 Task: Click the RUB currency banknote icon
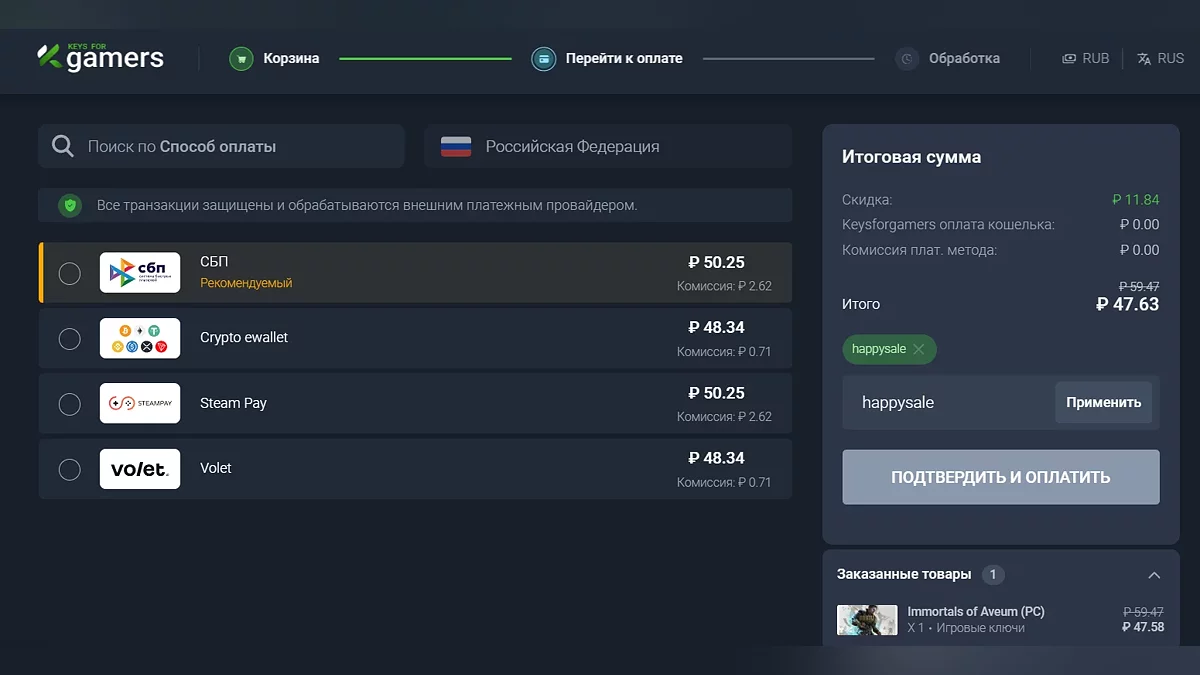click(1069, 59)
